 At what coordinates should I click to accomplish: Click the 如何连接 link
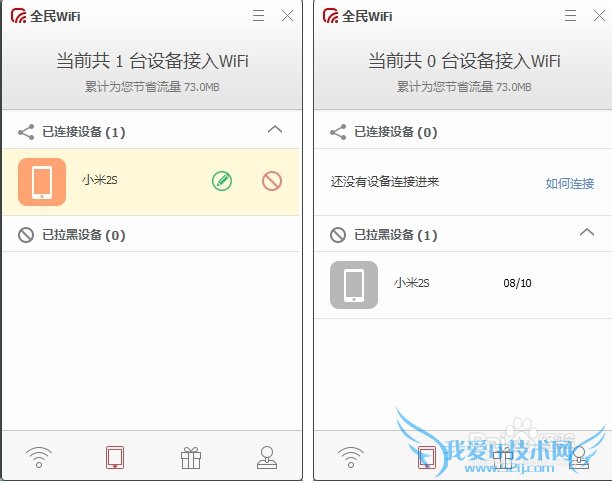pyautogui.click(x=569, y=183)
